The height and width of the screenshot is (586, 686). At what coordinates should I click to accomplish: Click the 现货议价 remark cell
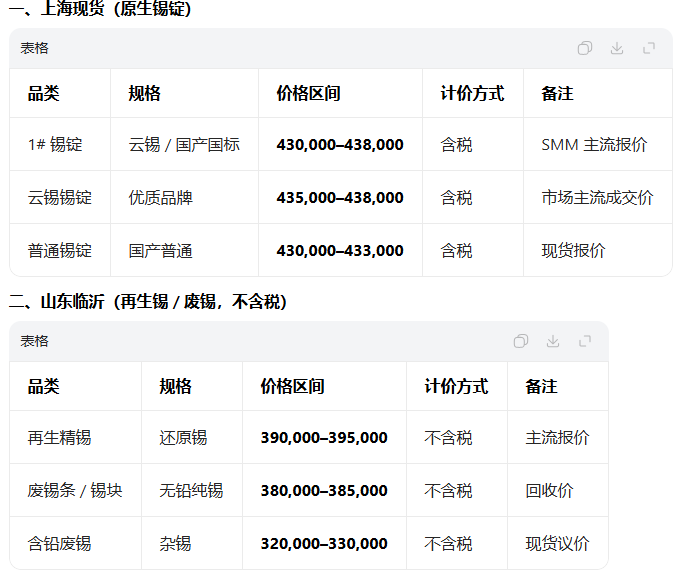coord(557,544)
